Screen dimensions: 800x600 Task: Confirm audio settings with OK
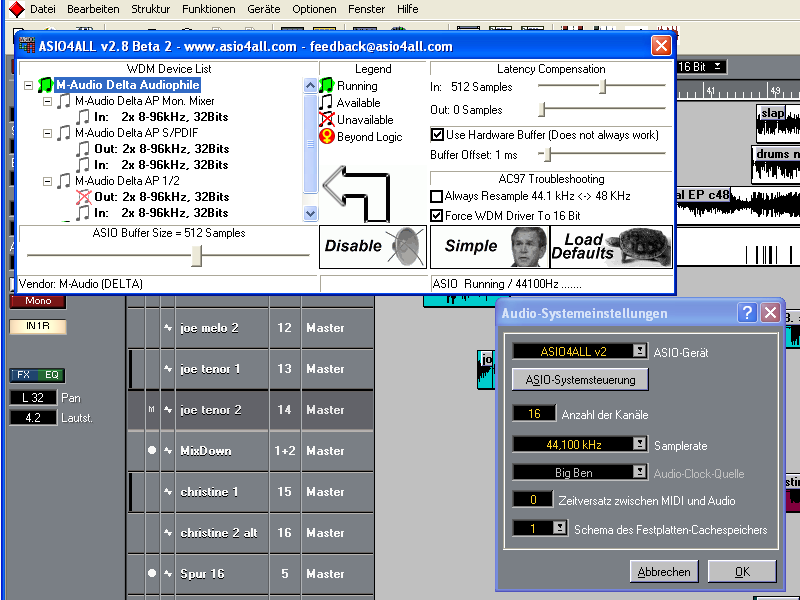pyautogui.click(x=742, y=572)
